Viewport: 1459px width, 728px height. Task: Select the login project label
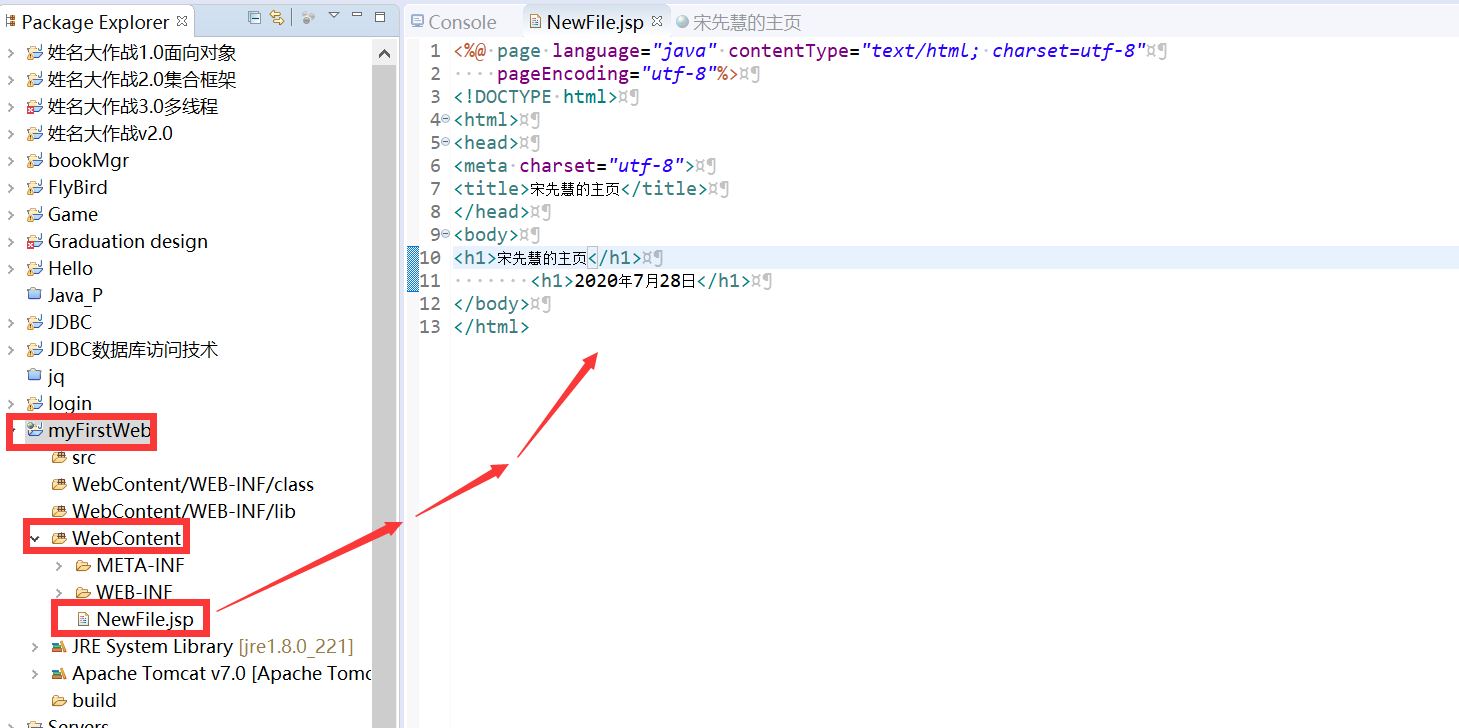click(70, 404)
